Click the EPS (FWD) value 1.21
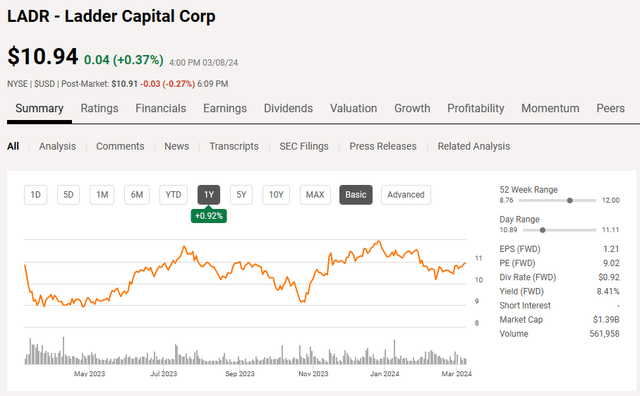This screenshot has height=396, width=640. [x=611, y=249]
